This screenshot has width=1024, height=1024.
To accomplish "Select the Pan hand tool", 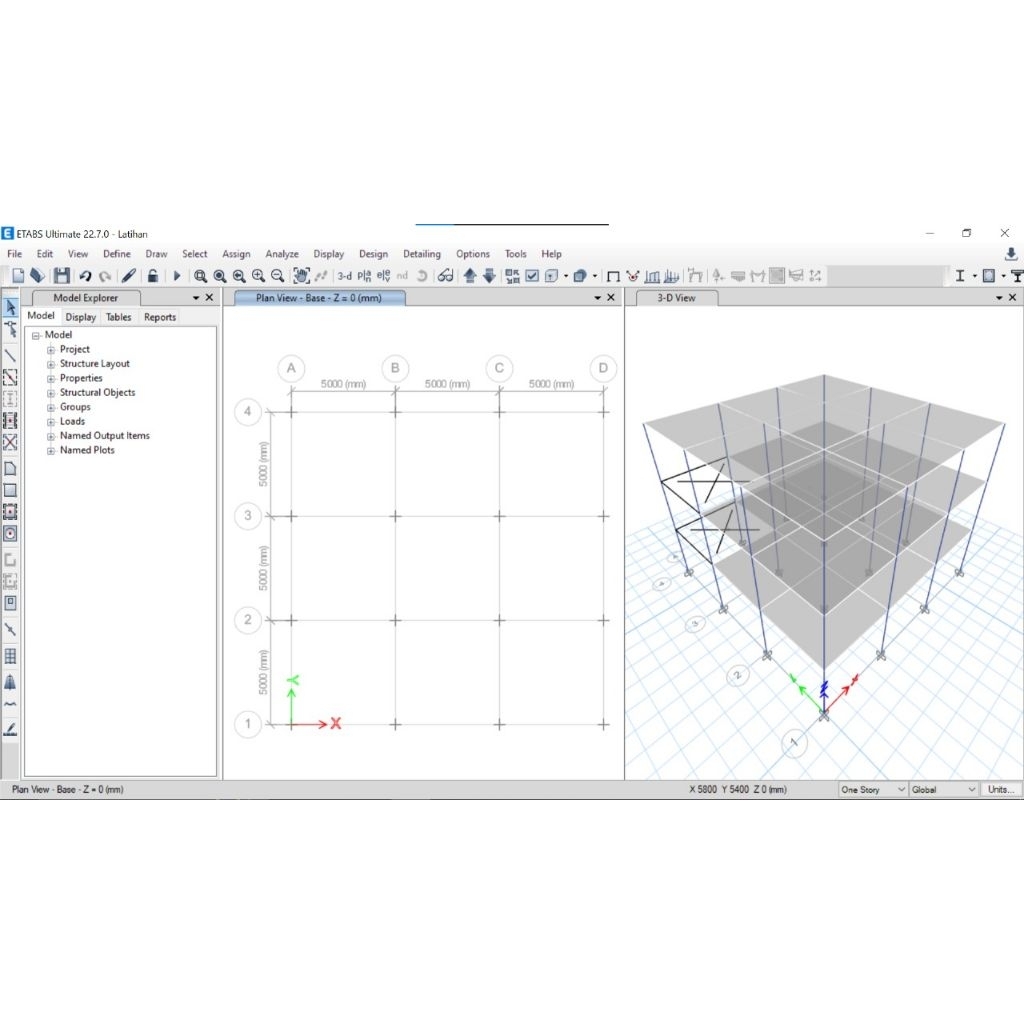I will (299, 276).
